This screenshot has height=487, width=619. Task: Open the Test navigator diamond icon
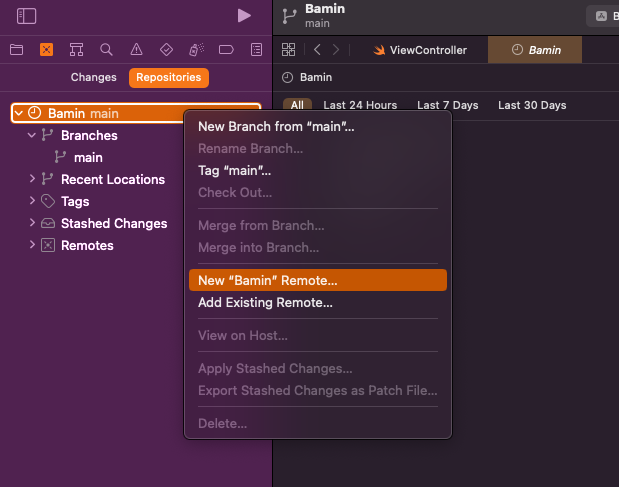(x=166, y=50)
